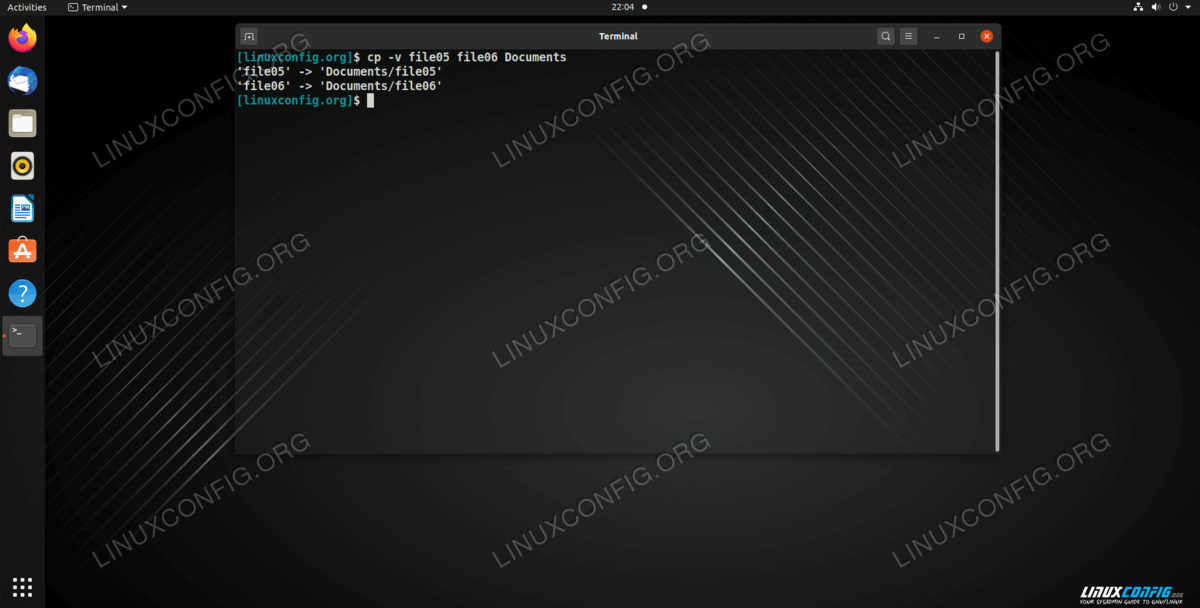
Task: Select the Terminal icon in the dock
Action: pos(22,336)
